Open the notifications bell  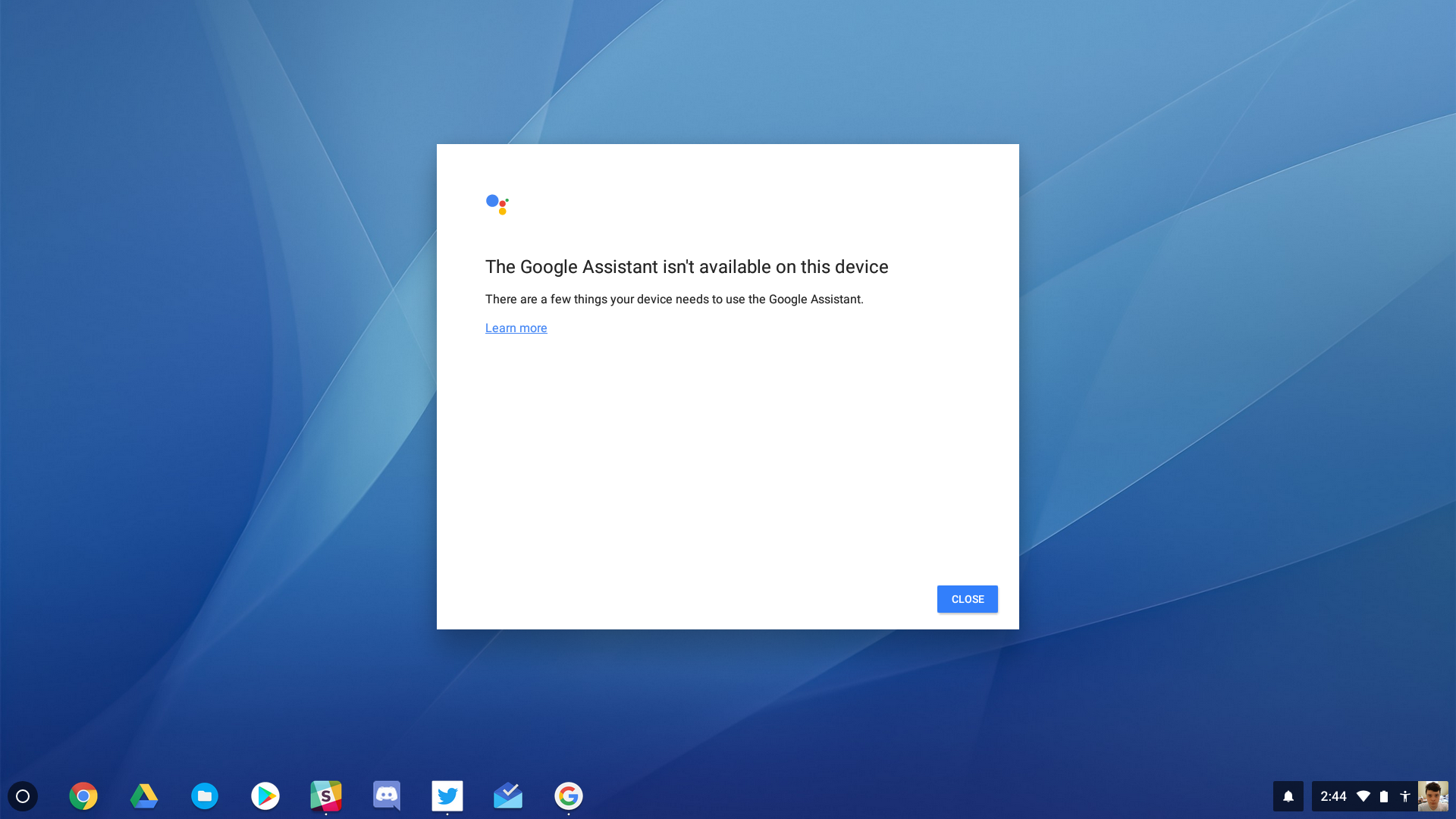tap(1288, 796)
